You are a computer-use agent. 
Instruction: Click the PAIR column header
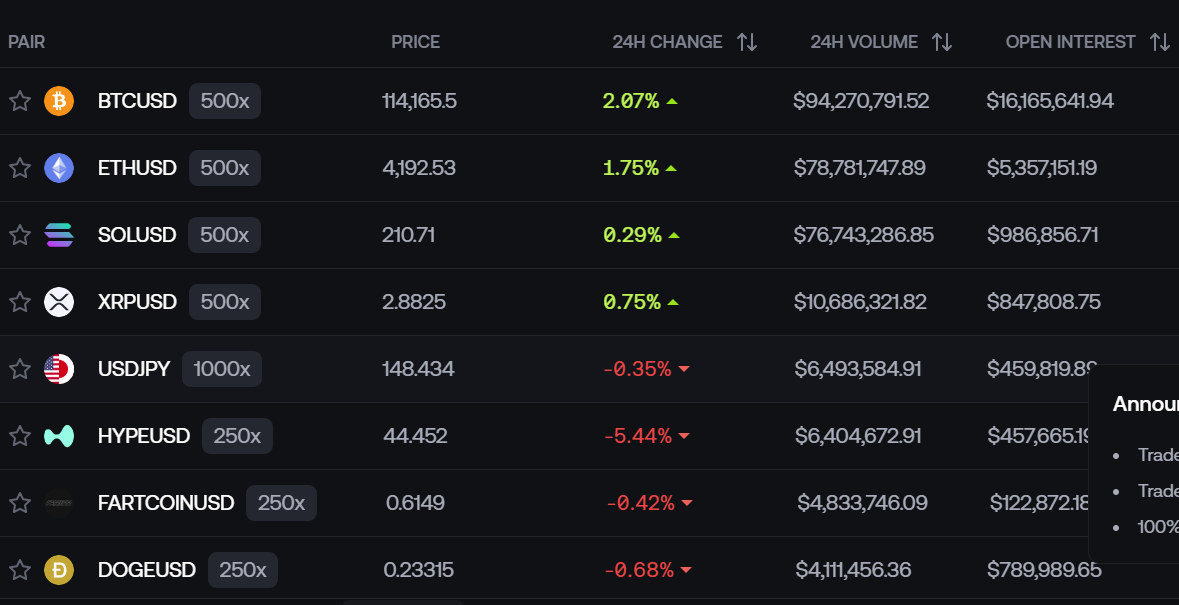[27, 42]
